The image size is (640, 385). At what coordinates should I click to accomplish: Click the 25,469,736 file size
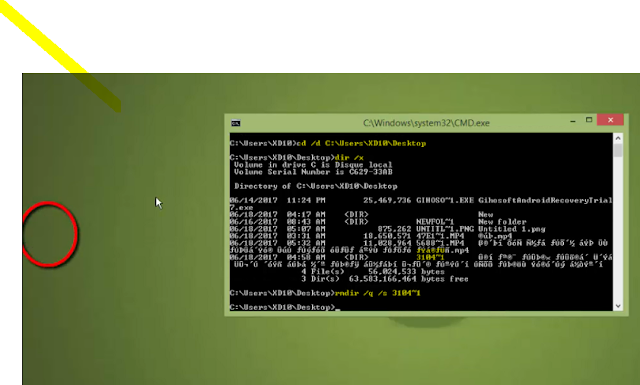tap(387, 200)
